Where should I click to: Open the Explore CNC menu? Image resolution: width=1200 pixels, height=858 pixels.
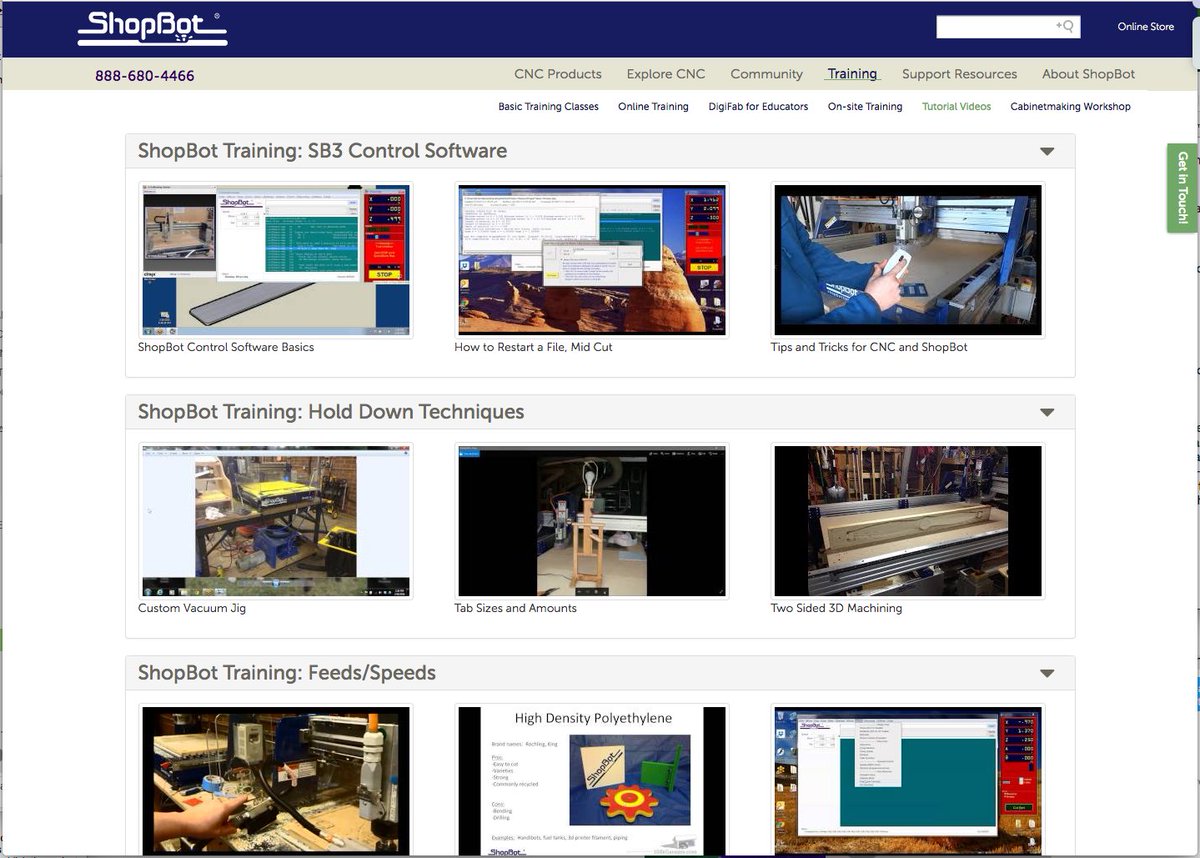click(666, 74)
